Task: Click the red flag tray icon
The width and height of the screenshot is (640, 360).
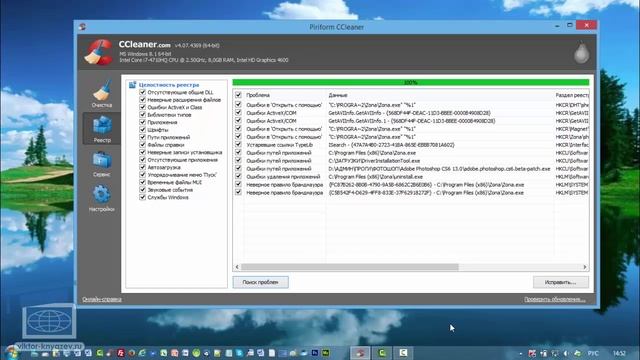Action: click(x=532, y=353)
